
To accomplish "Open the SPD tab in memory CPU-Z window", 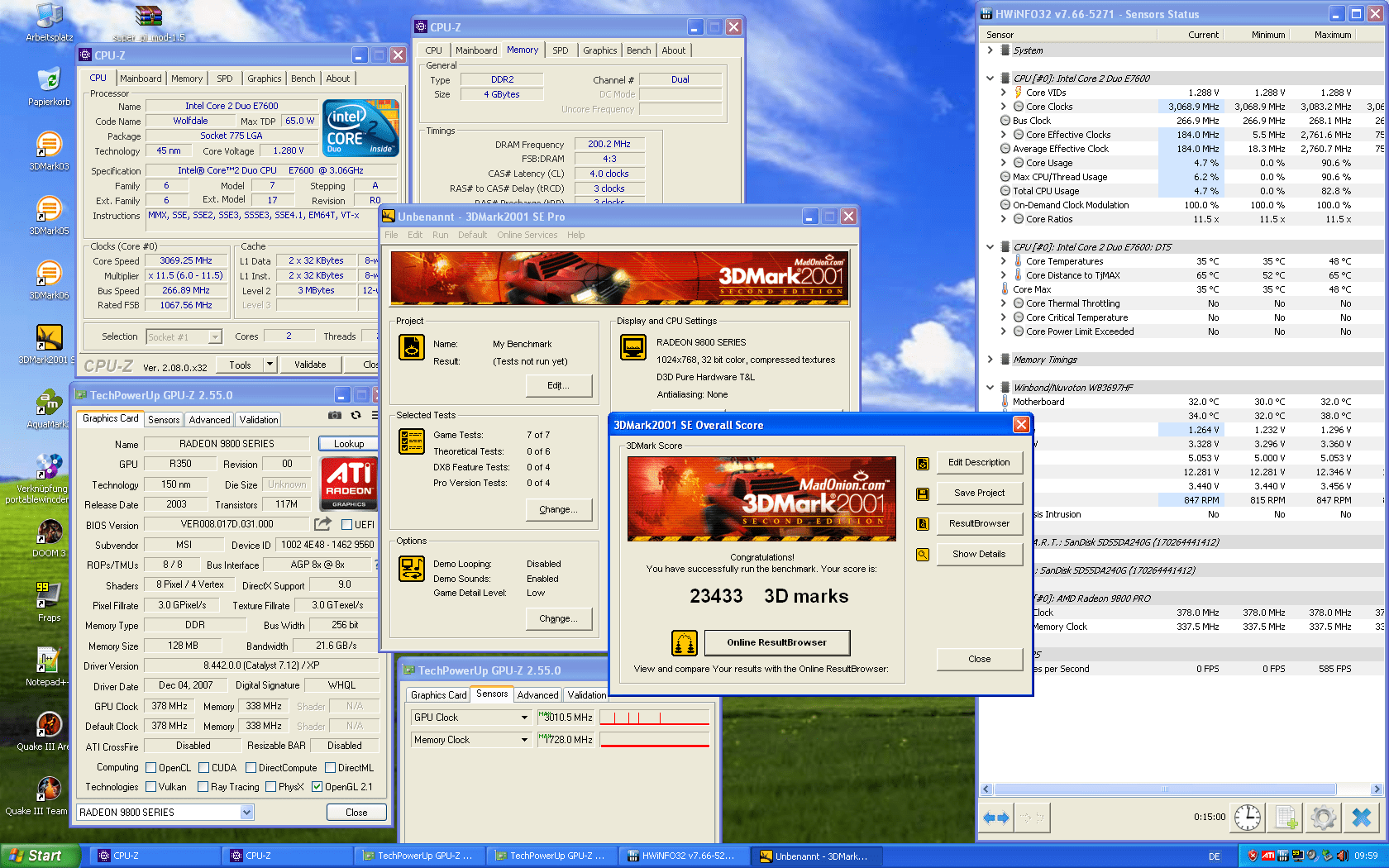I will click(561, 50).
